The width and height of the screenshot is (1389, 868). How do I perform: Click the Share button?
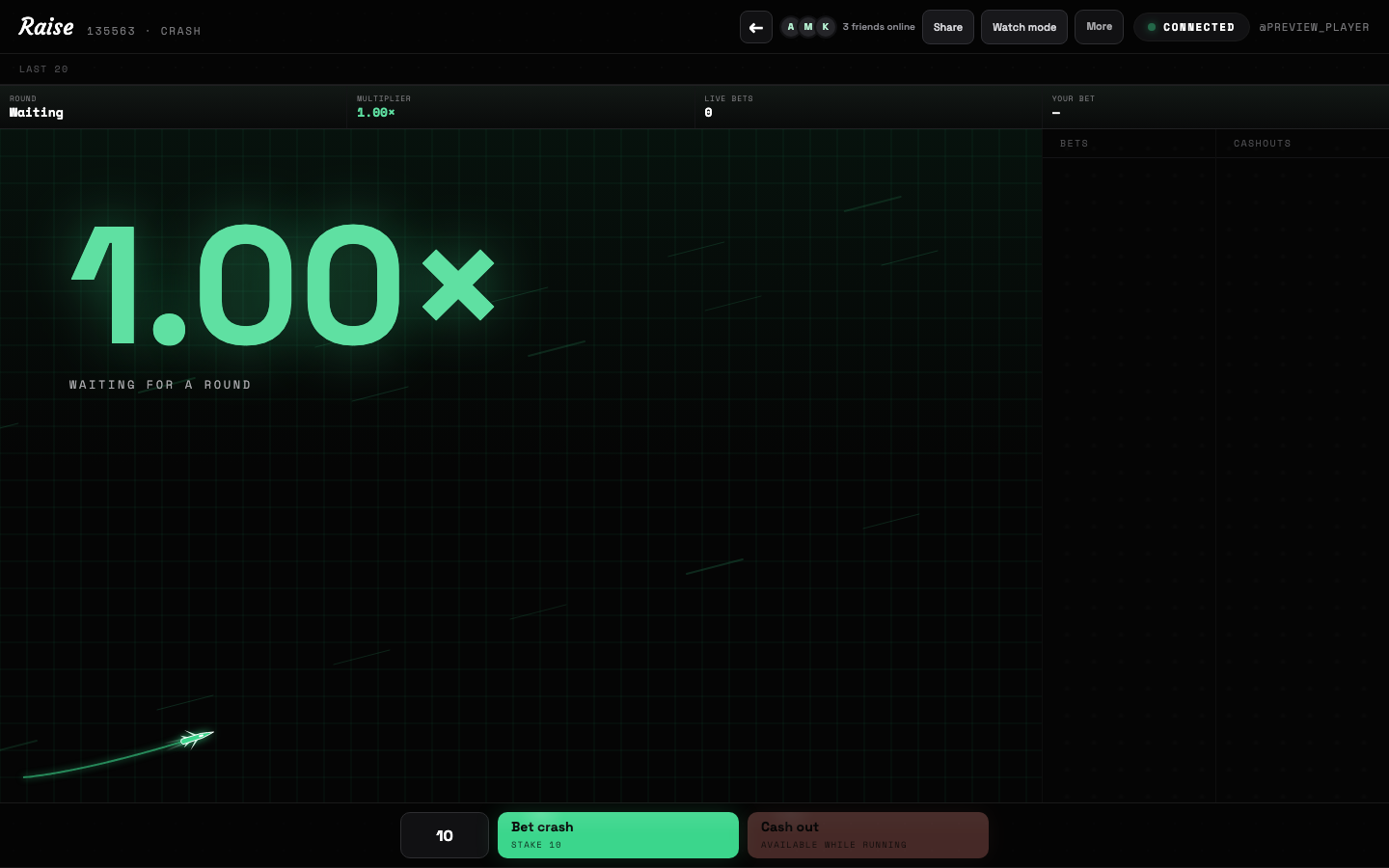click(948, 27)
